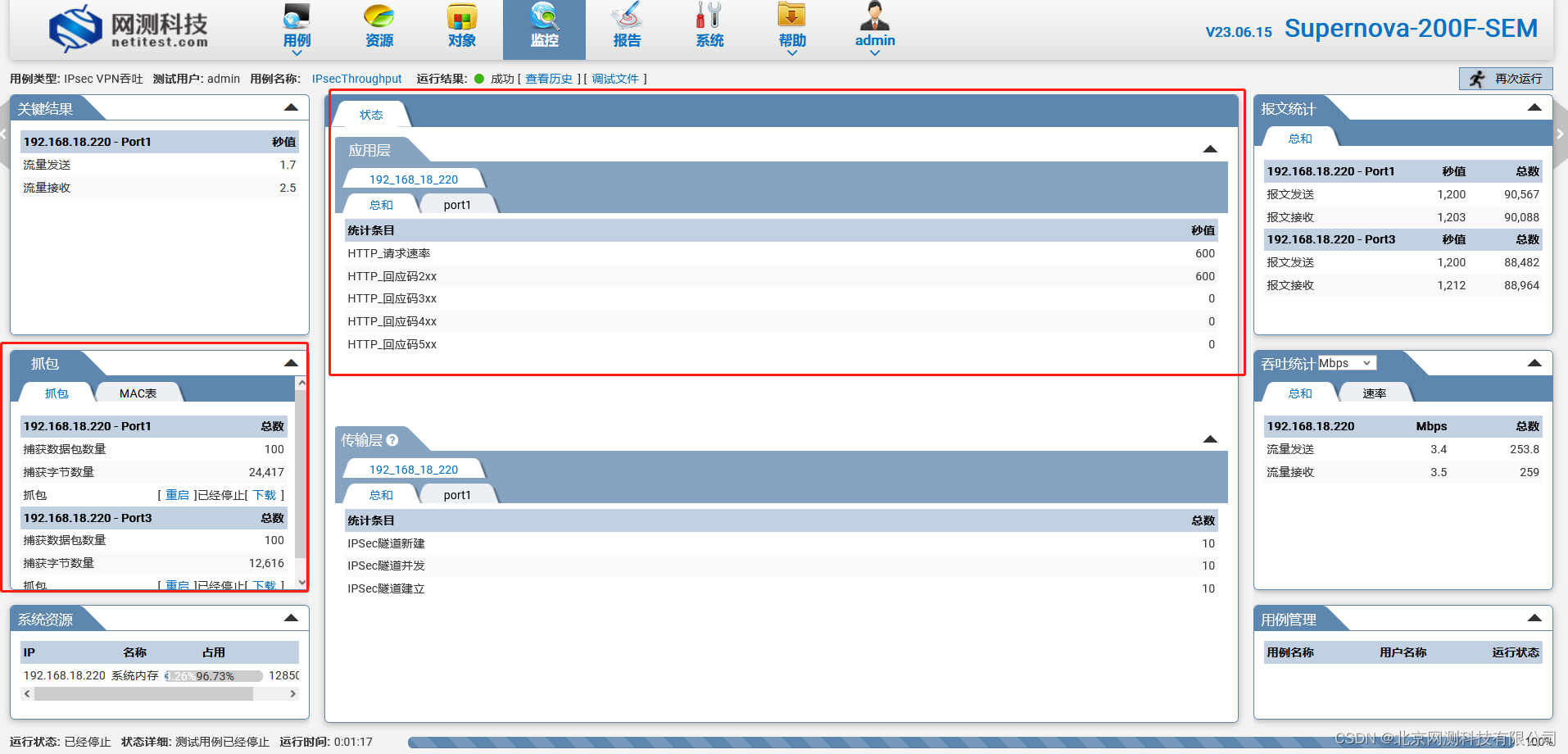1568x754 pixels.
Task: Select the HTTP_请求速率 row
Action: 782,253
